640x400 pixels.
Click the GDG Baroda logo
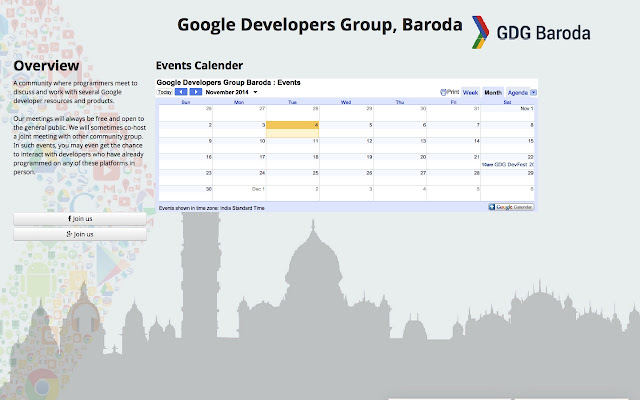point(531,33)
